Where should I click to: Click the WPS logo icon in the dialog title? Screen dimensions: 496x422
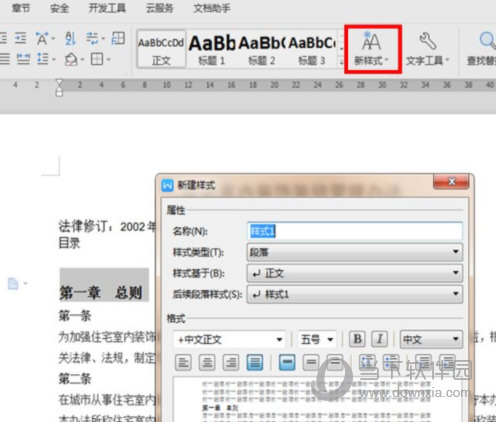[x=167, y=185]
